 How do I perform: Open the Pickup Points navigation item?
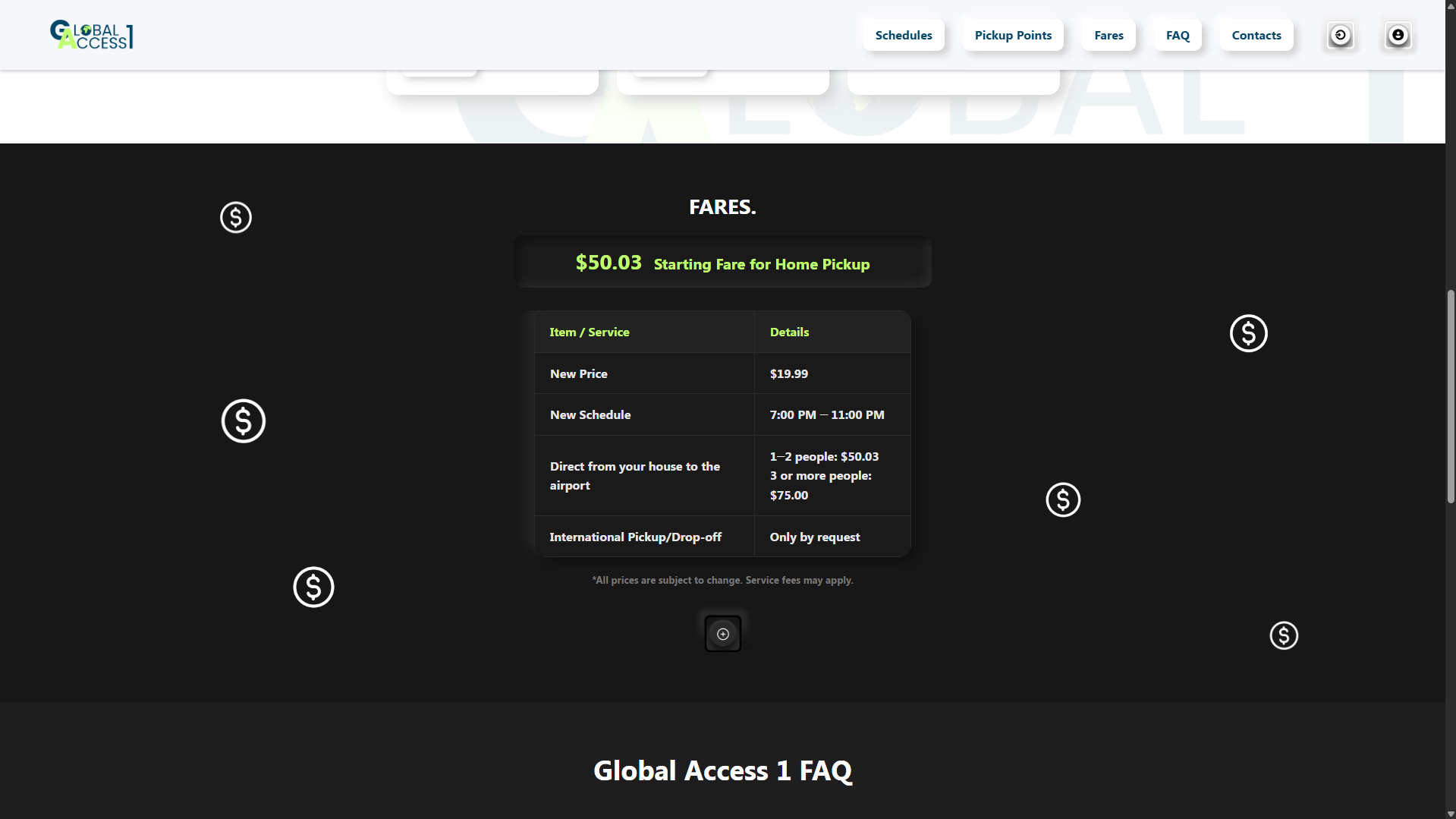(x=1013, y=35)
